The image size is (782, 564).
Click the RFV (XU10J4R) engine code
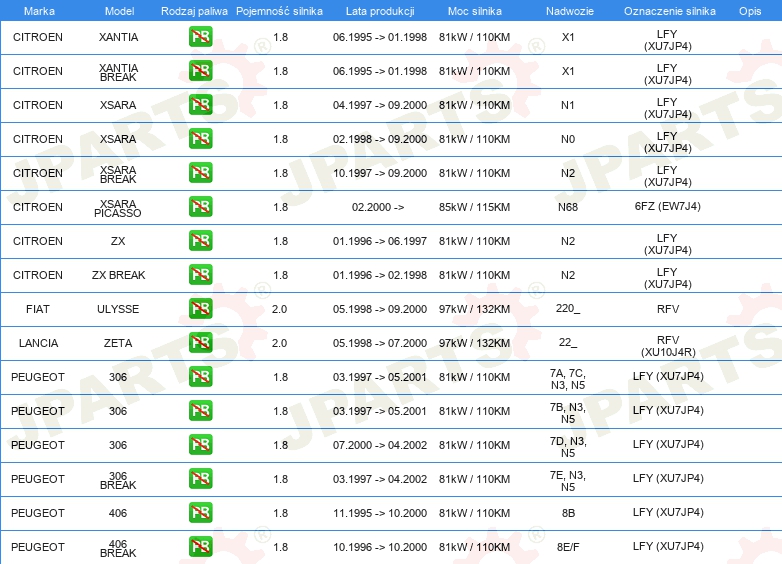point(668,346)
